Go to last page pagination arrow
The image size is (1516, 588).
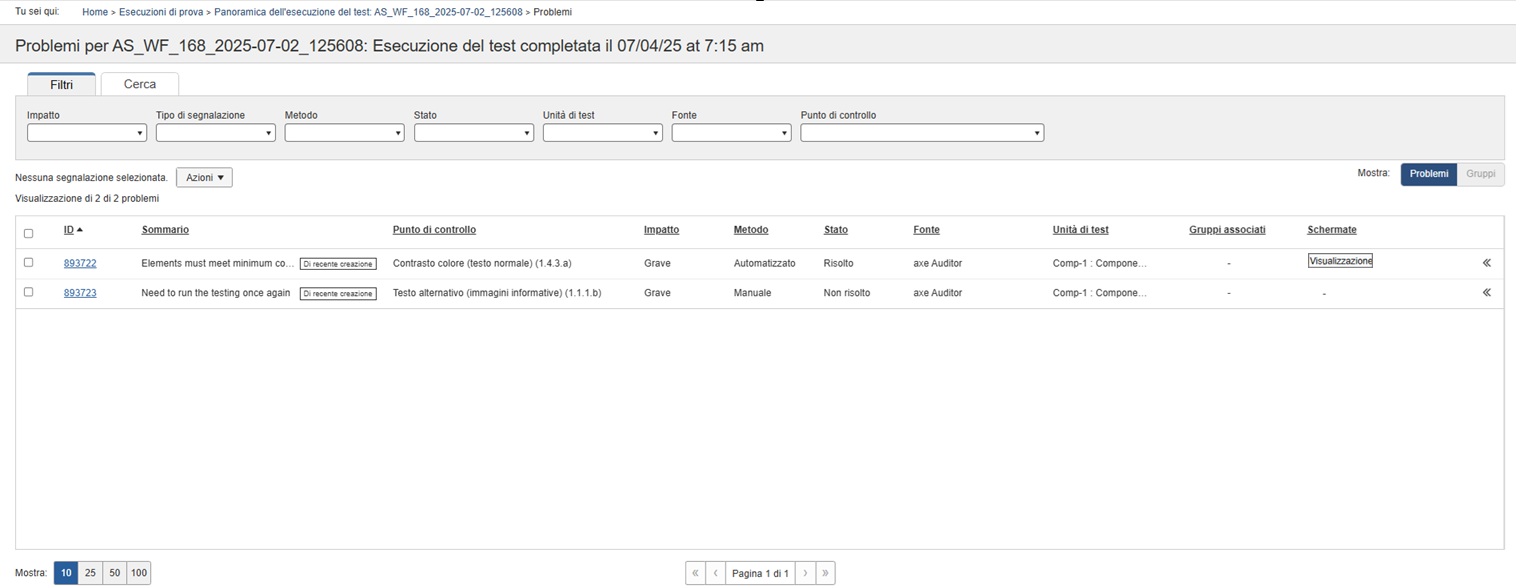[825, 573]
